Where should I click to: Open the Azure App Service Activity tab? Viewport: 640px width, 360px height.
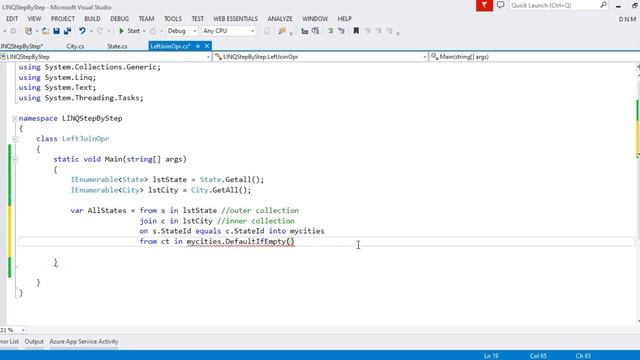coord(84,342)
